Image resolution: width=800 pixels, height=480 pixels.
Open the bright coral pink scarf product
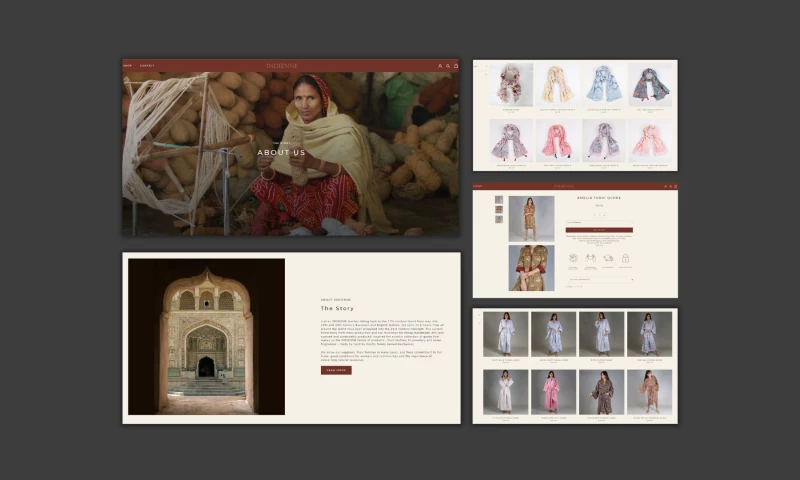tap(558, 141)
